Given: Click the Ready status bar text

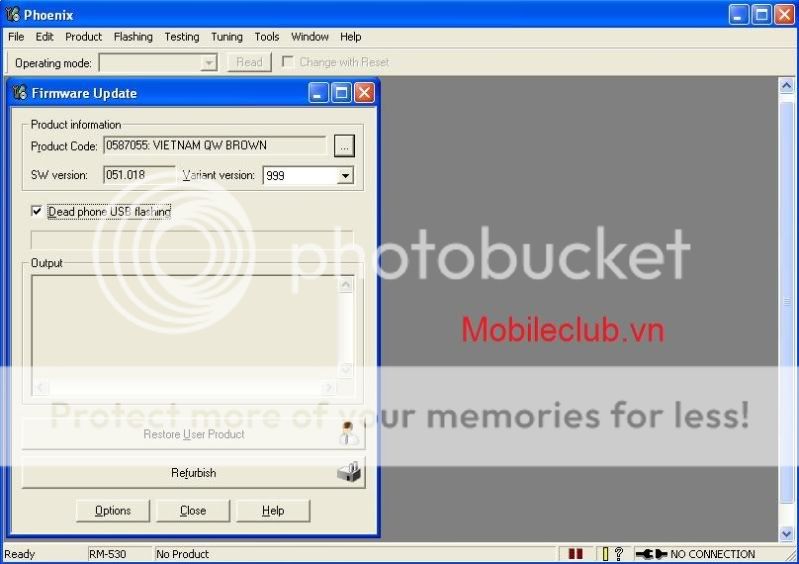Looking at the screenshot, I should 19,554.
